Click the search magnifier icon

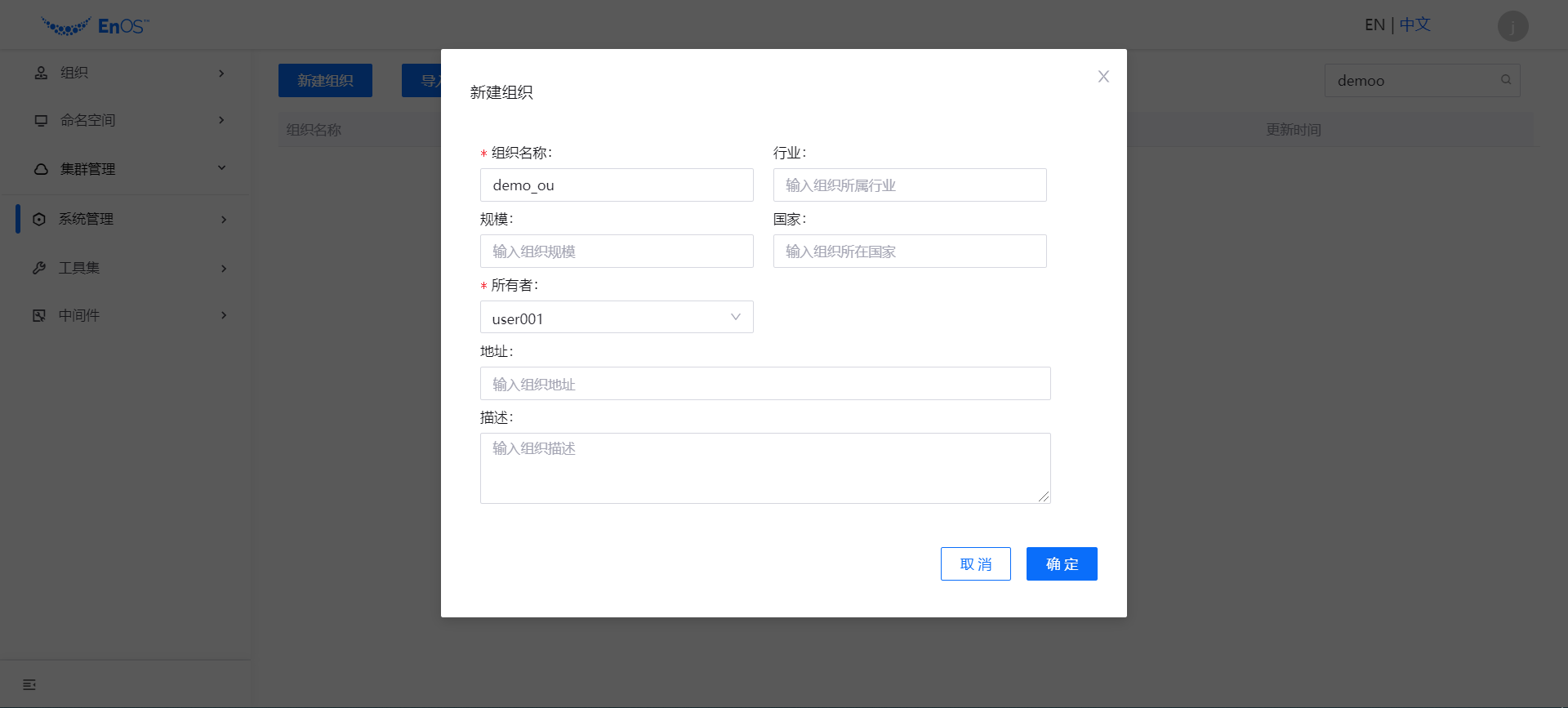coord(1505,80)
